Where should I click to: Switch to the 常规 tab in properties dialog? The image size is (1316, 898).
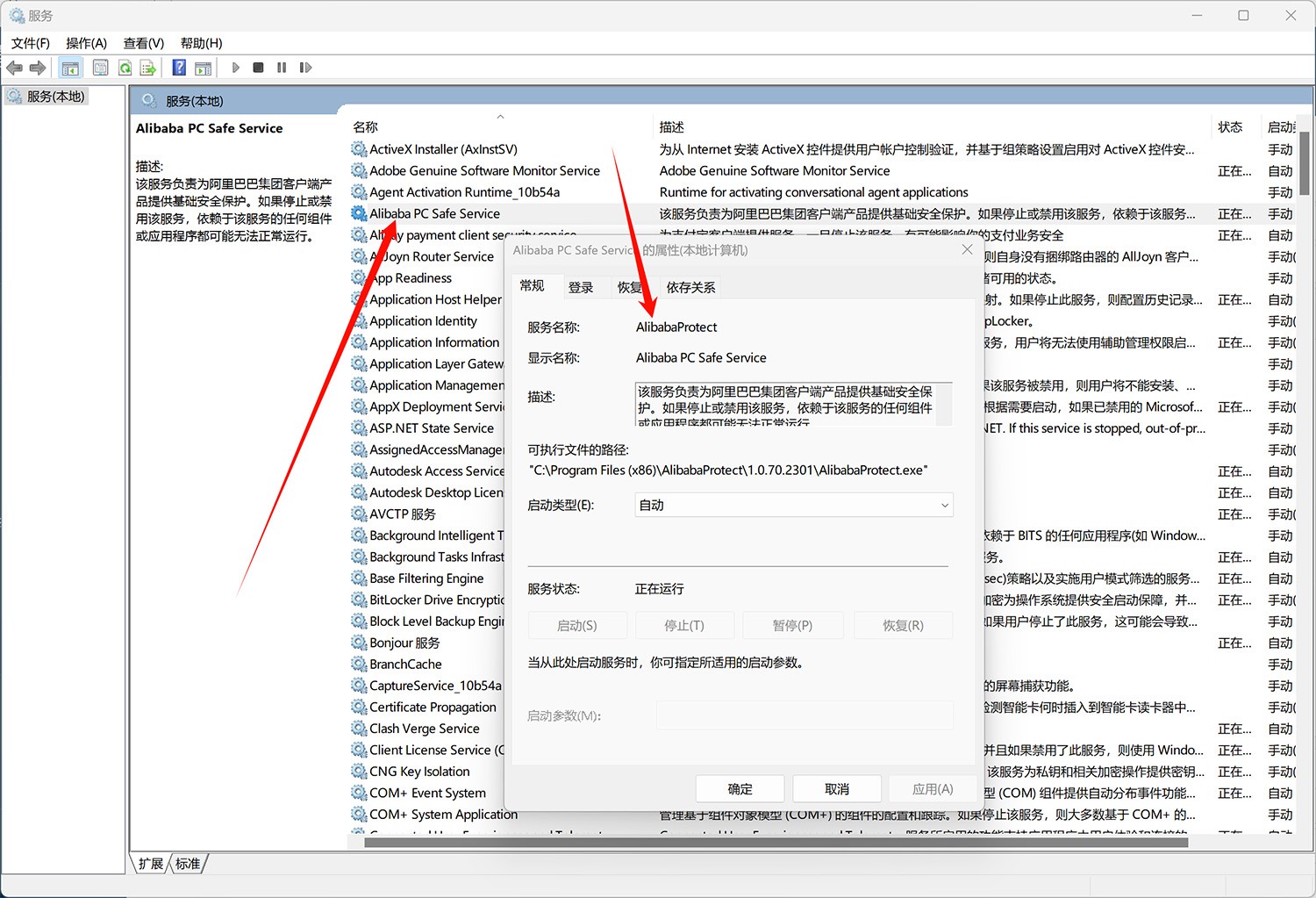coord(532,285)
